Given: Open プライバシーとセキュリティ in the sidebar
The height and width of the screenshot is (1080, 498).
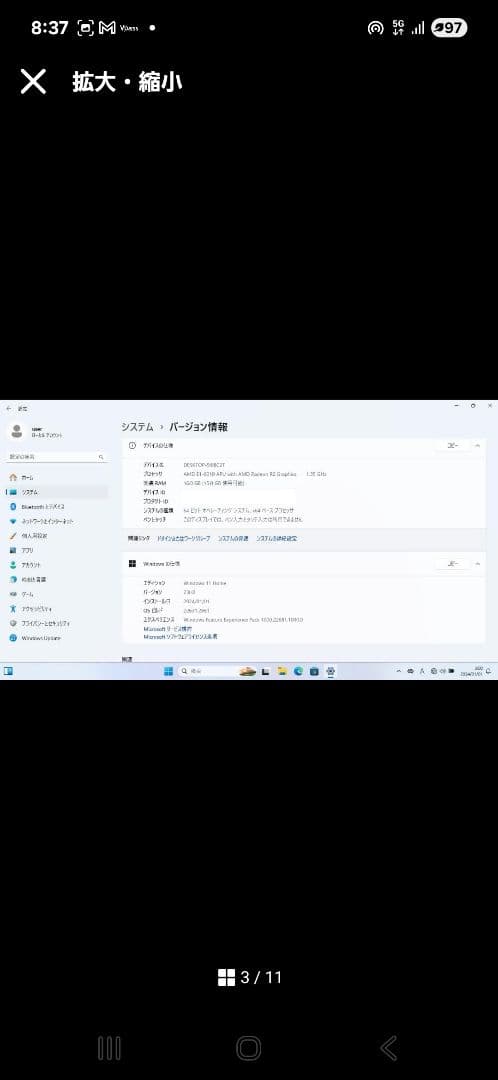Looking at the screenshot, I should pos(56,623).
